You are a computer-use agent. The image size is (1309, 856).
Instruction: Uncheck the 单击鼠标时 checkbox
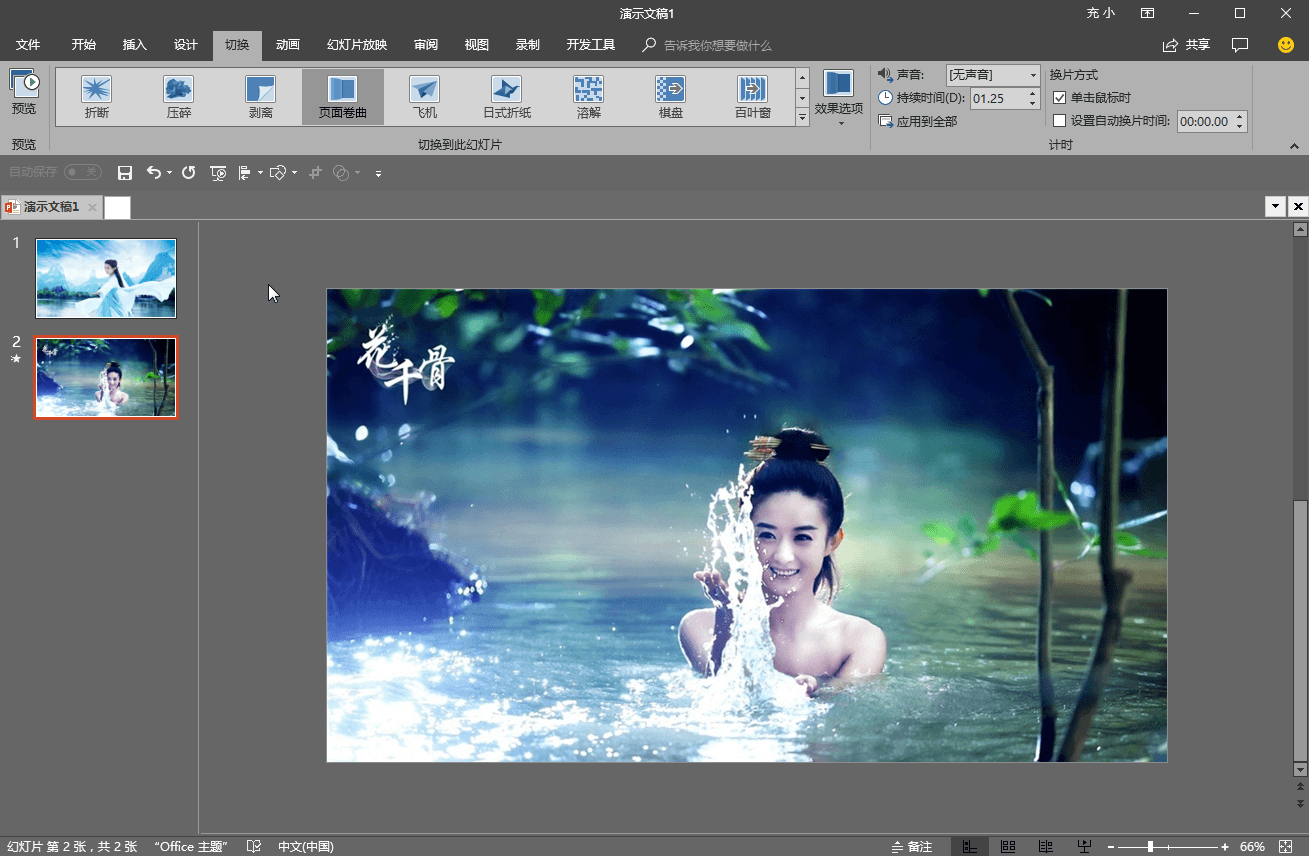point(1060,98)
